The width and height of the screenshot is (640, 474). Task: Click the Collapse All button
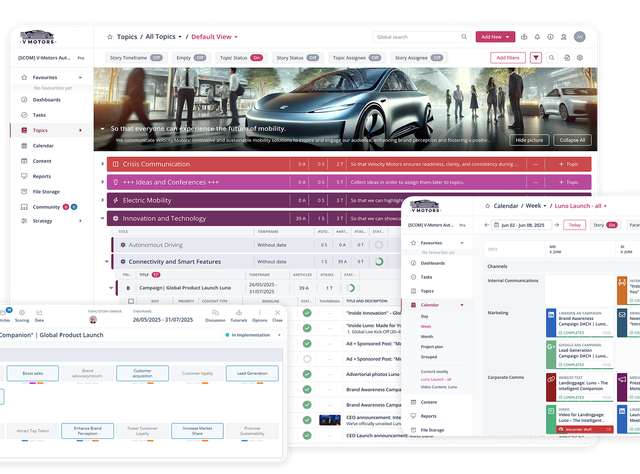pyautogui.click(x=572, y=140)
